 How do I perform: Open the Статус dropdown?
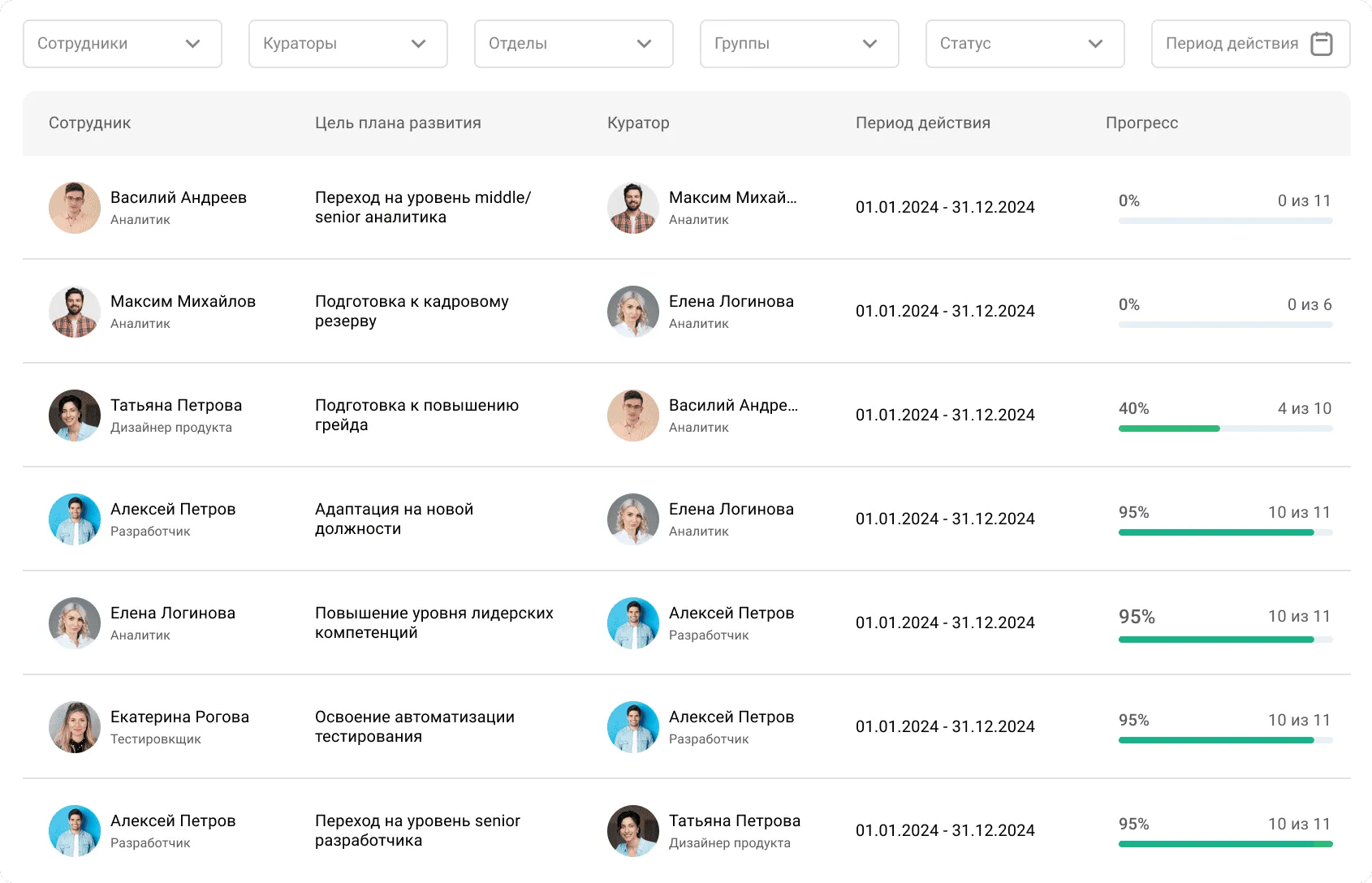(1025, 44)
